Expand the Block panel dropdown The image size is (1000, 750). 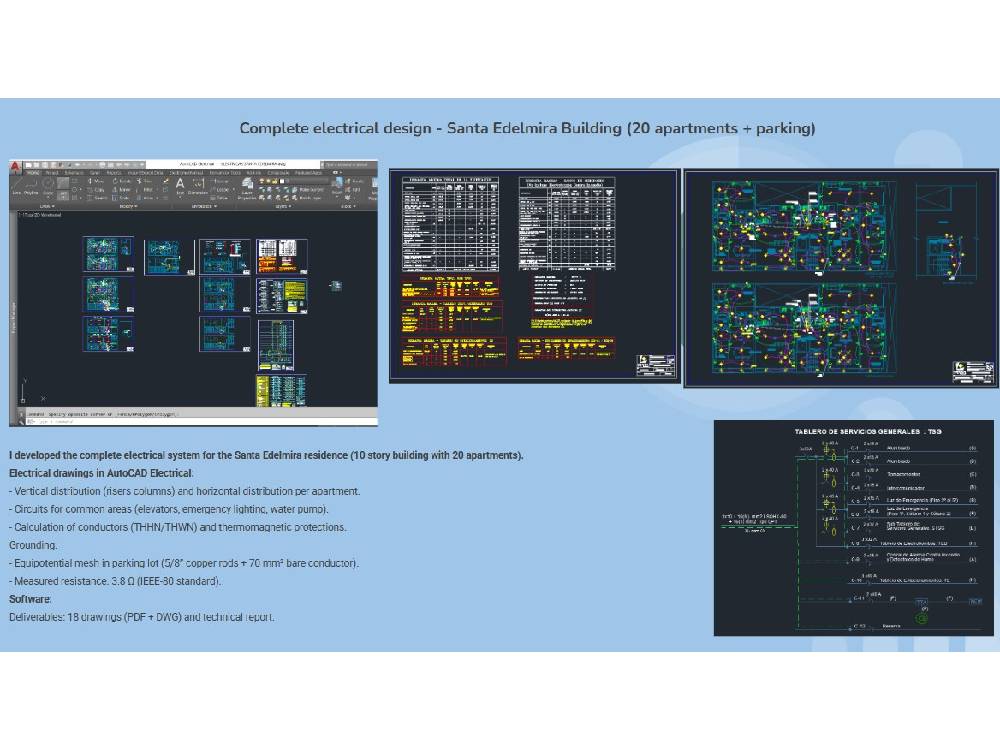coord(349,206)
